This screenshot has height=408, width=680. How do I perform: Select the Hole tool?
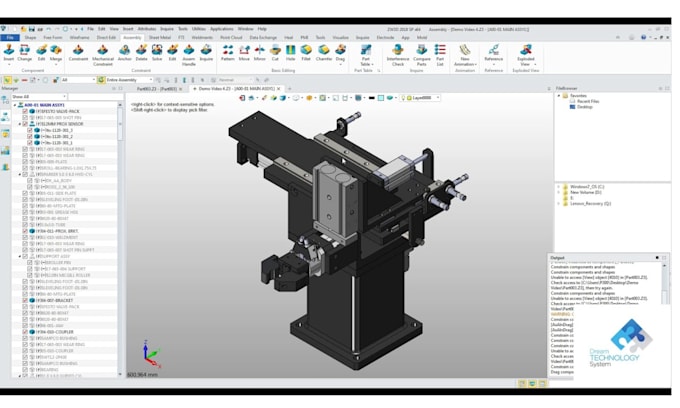pyautogui.click(x=291, y=53)
